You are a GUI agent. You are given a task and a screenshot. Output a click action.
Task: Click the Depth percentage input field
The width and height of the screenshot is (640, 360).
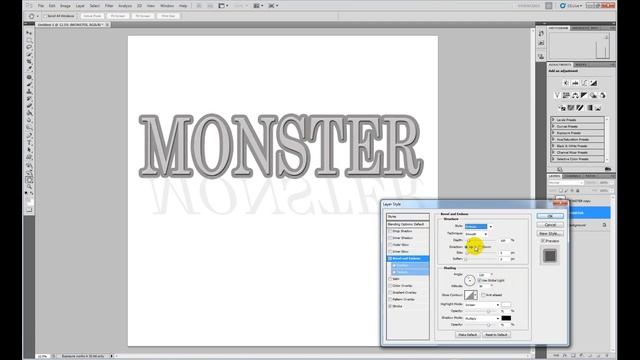pyautogui.click(x=504, y=240)
